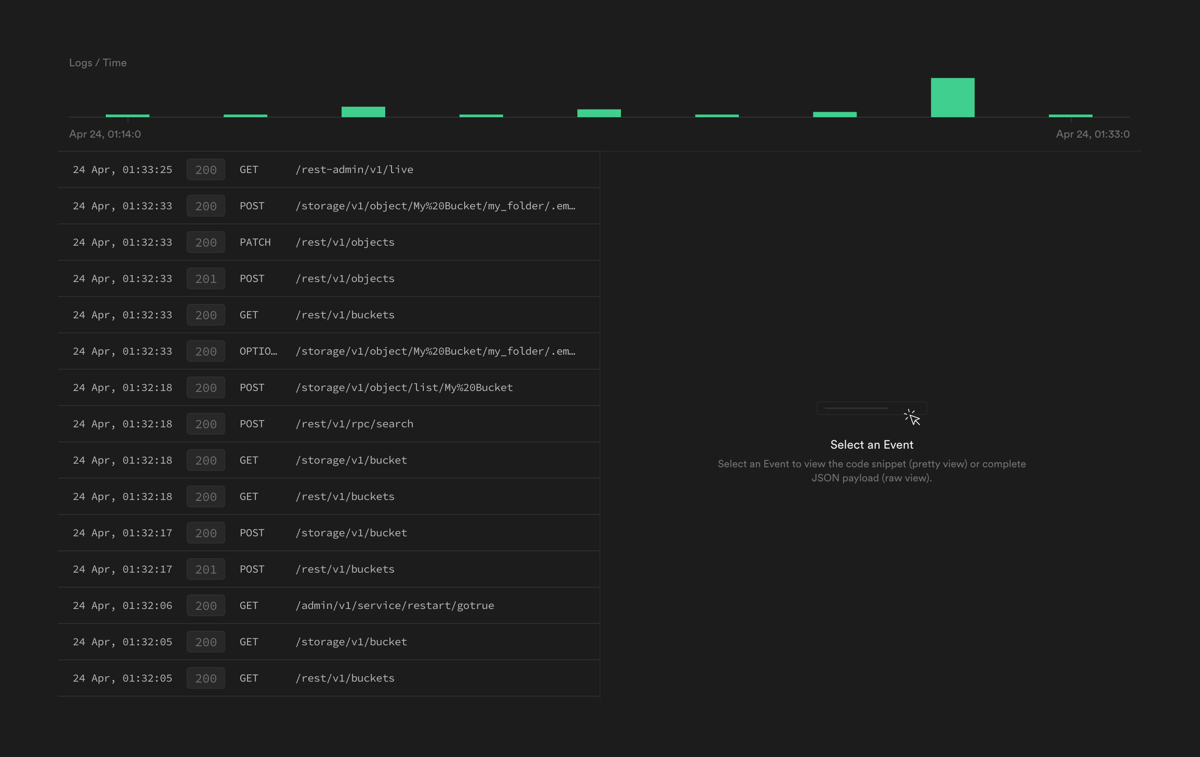Select the first histogram bar on the left
This screenshot has height=757, width=1200.
click(127, 116)
